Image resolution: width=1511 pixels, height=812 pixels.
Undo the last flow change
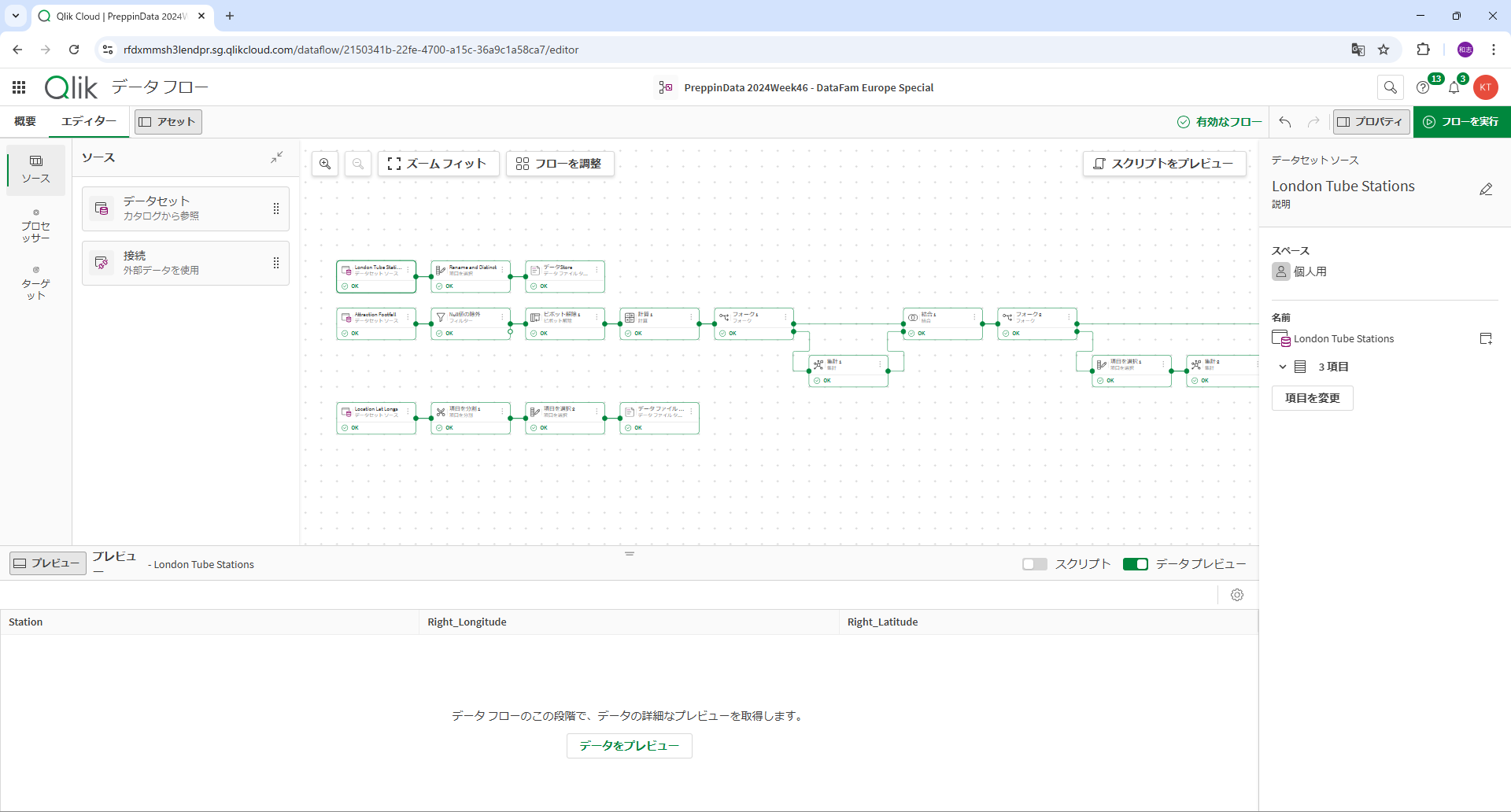1285,122
